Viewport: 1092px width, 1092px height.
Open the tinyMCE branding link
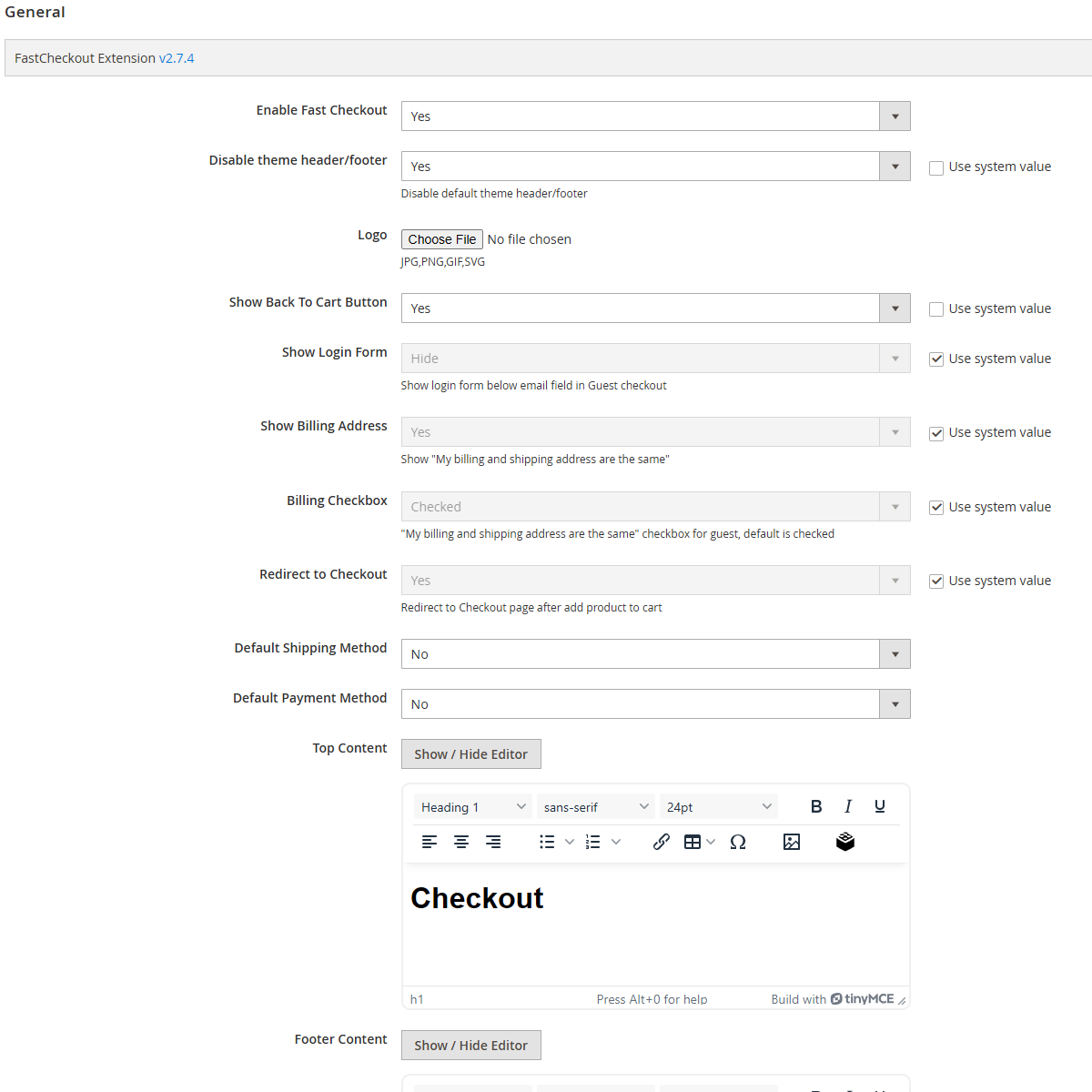coord(862,998)
